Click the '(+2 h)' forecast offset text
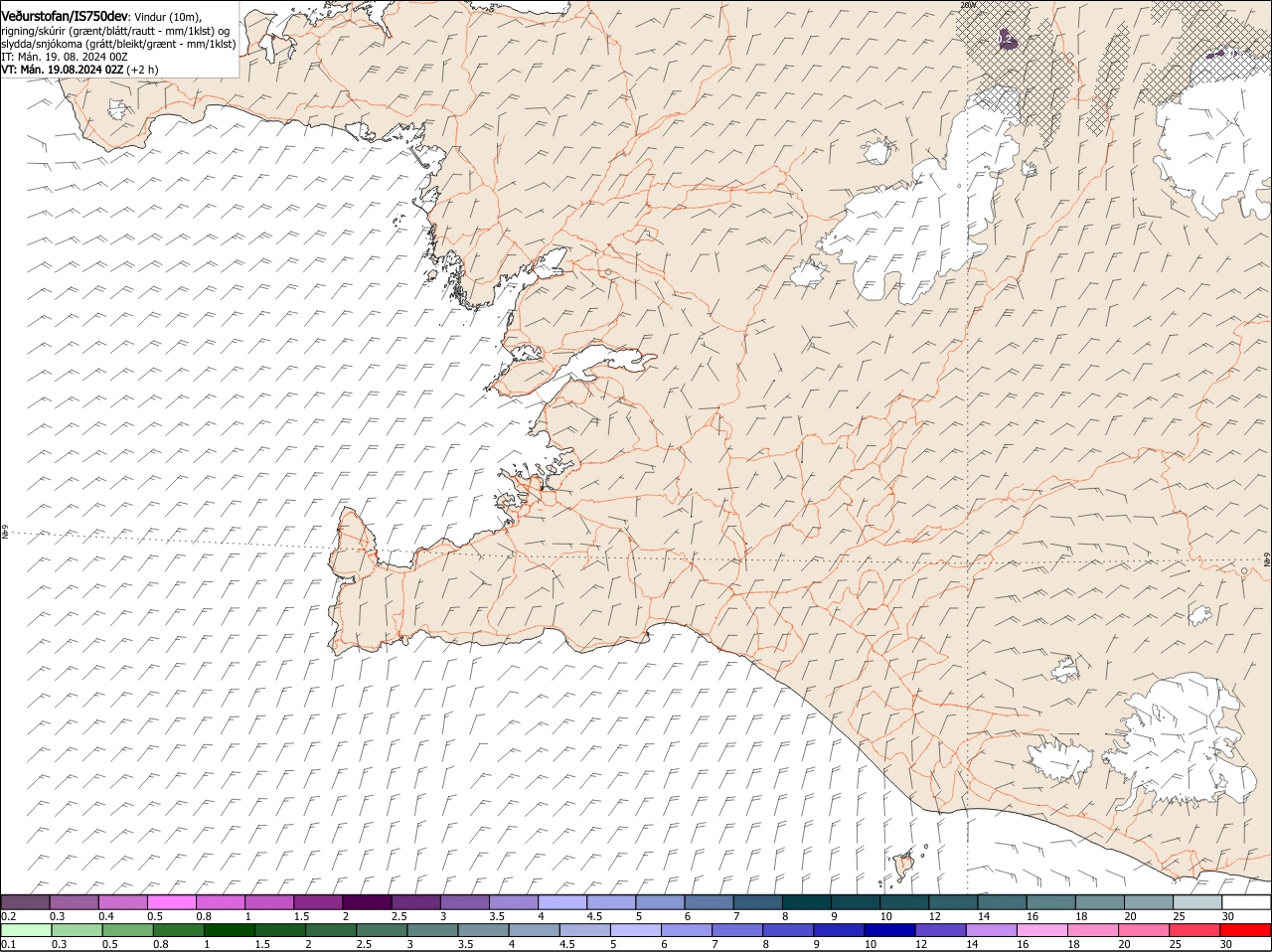Viewport: 1272px width, 952px height. (143, 70)
